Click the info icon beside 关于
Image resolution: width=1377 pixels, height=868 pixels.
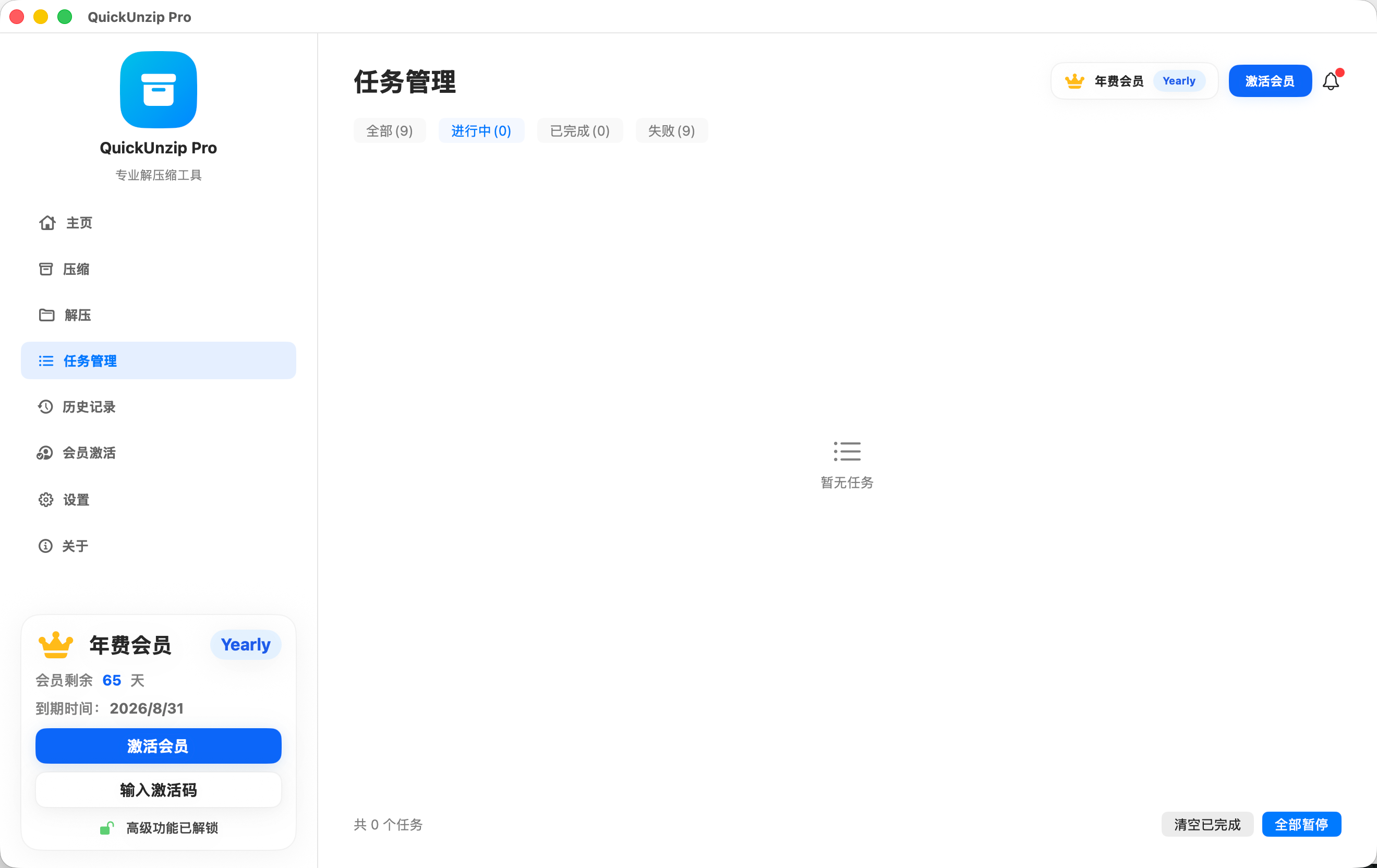pos(45,546)
